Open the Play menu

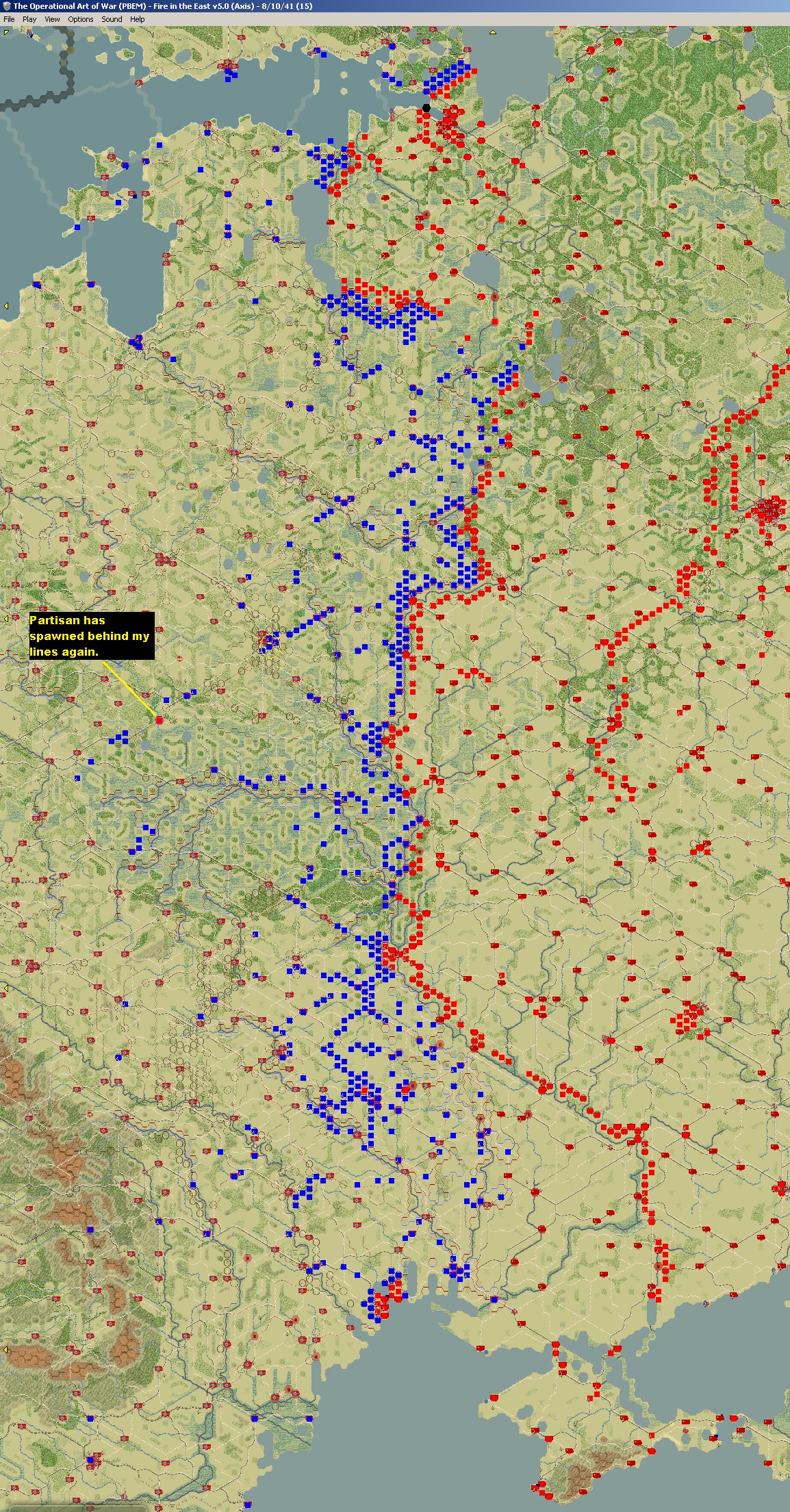click(x=29, y=19)
